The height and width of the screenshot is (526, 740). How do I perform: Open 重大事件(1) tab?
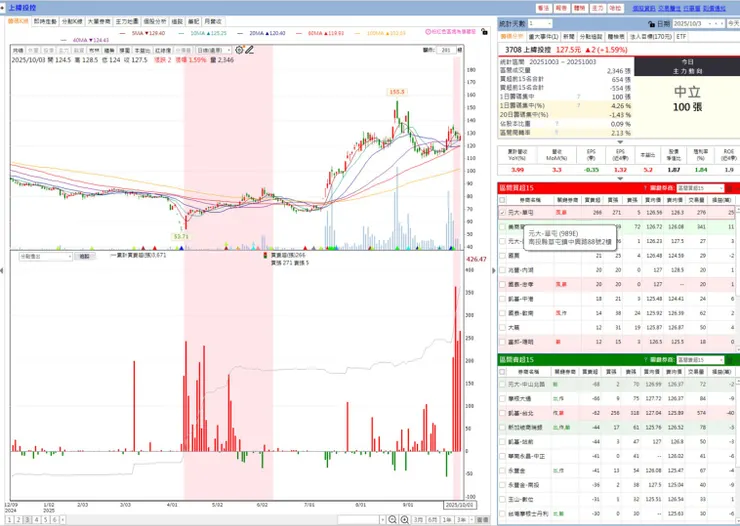coord(543,36)
